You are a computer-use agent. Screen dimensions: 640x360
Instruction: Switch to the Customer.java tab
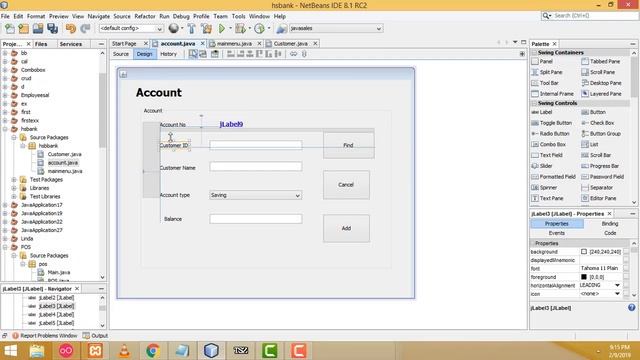[290, 43]
